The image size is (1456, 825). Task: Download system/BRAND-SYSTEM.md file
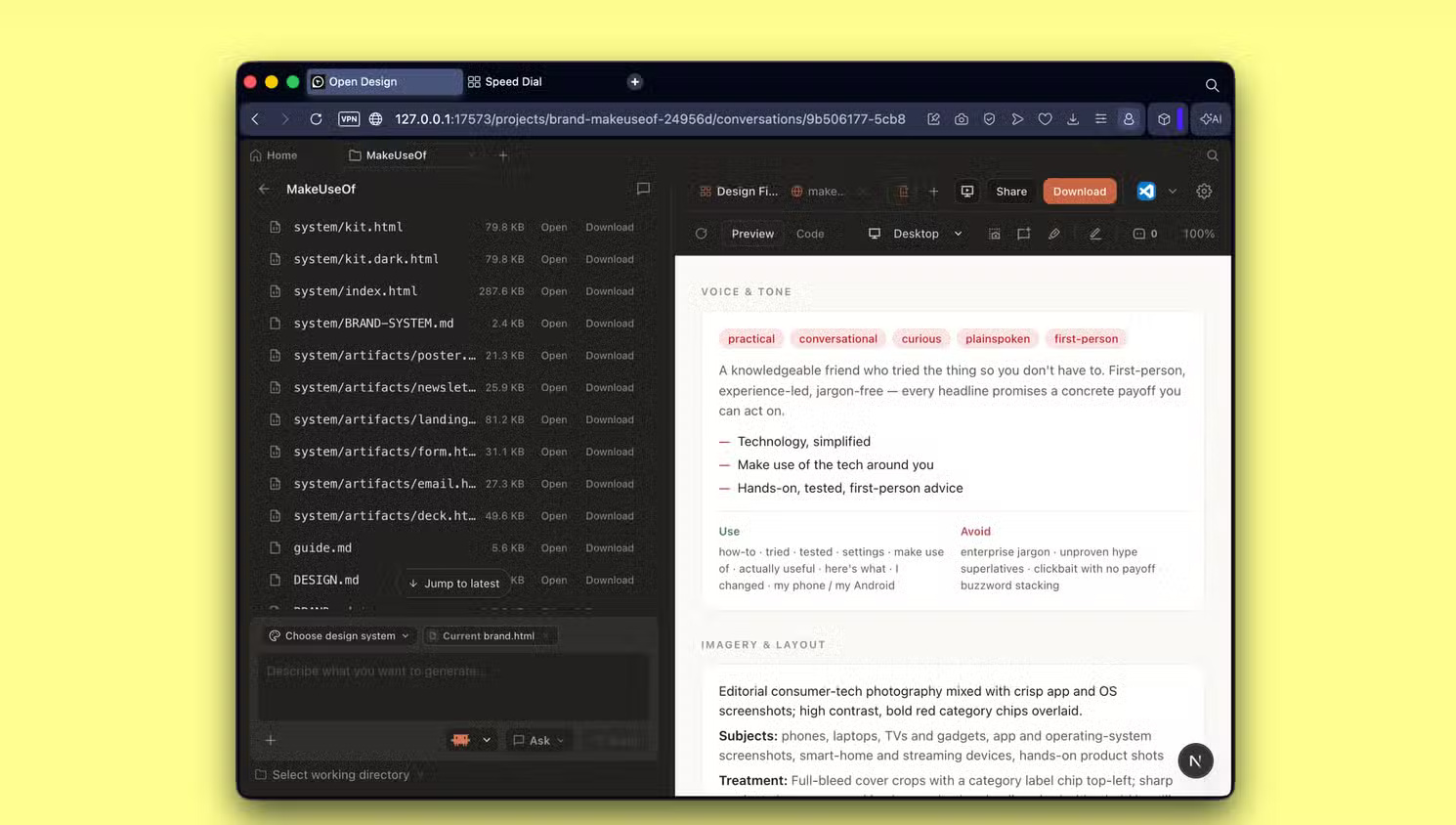610,324
